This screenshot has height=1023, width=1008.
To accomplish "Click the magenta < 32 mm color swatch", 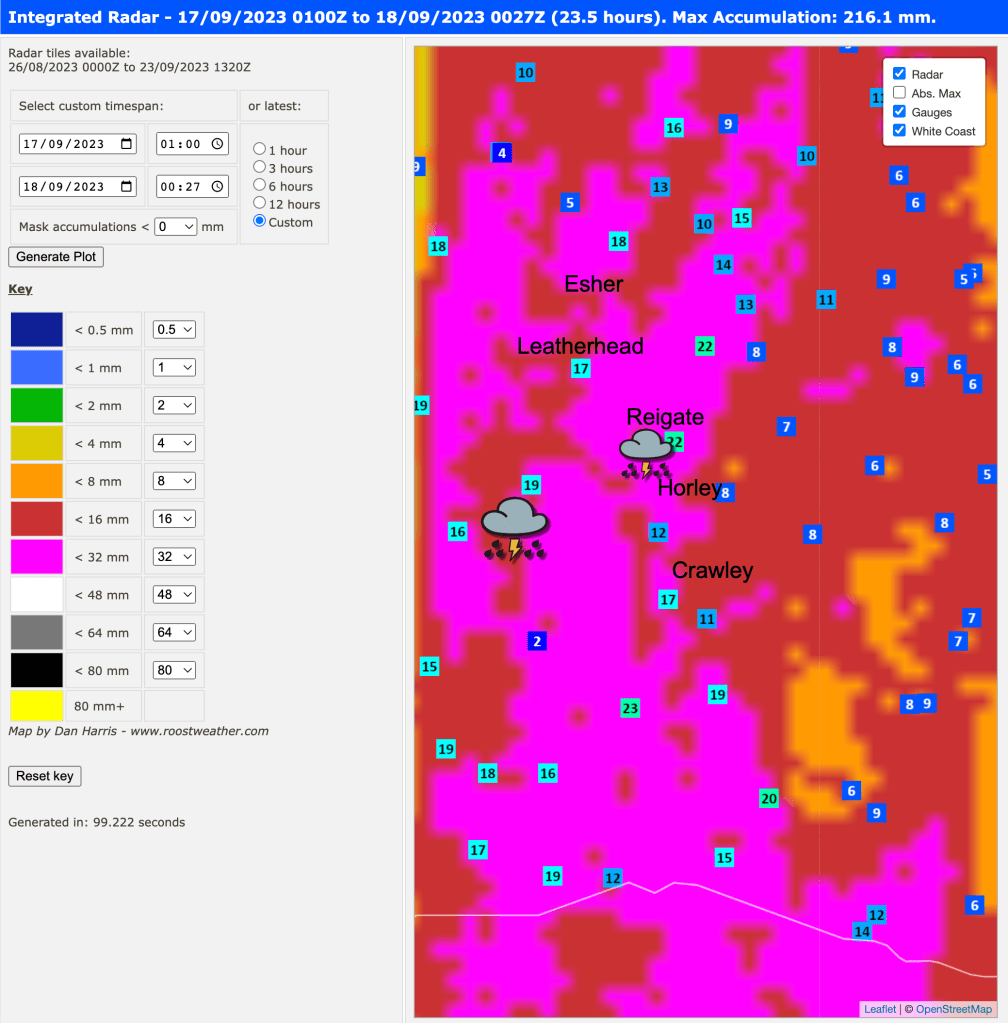I will tap(37, 557).
